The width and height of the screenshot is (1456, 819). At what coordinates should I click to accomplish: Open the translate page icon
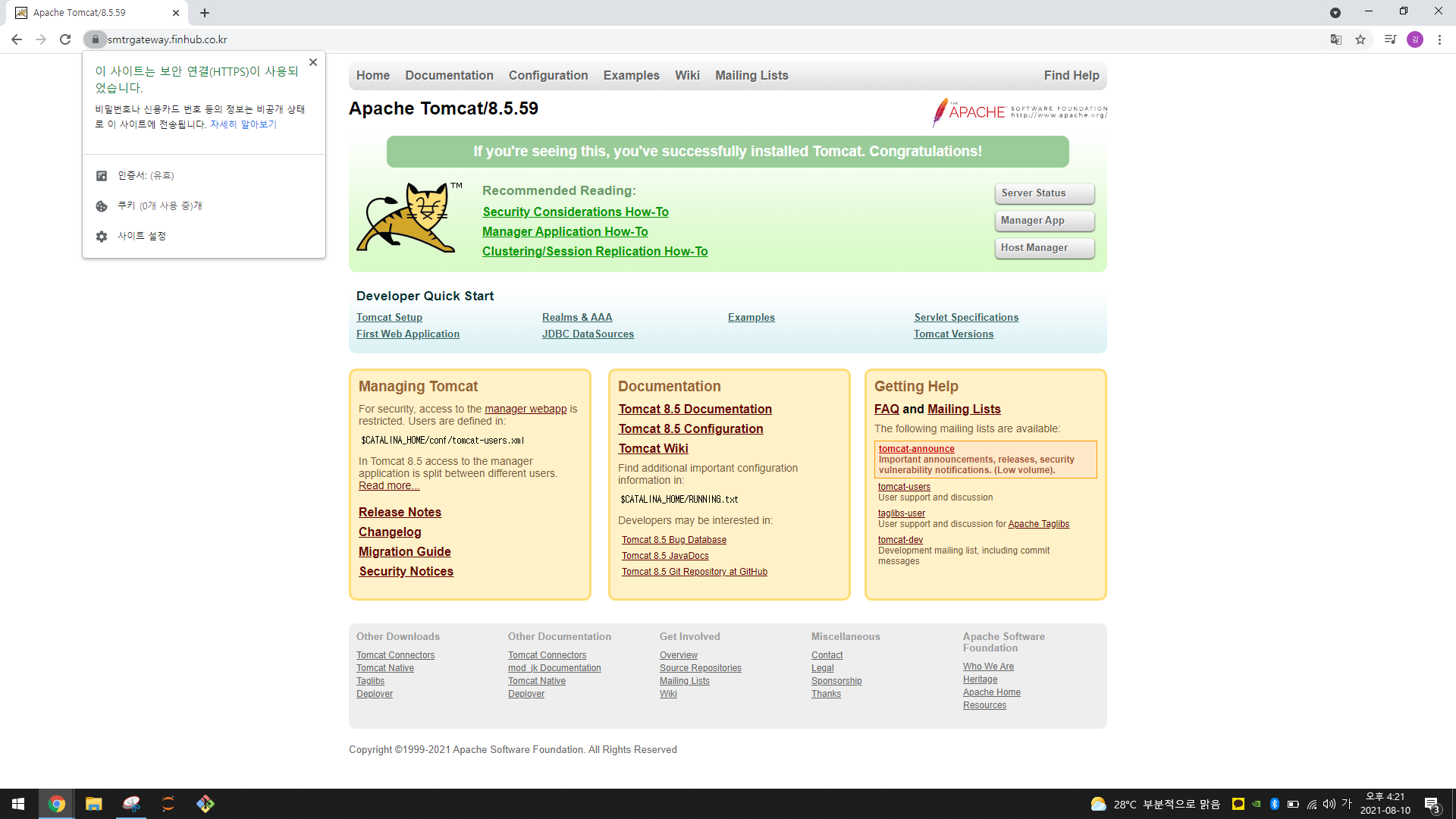click(1336, 39)
